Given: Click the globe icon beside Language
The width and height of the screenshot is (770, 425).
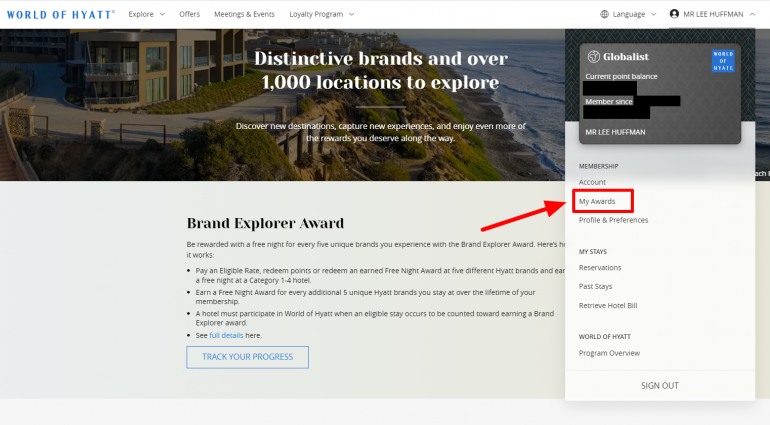Looking at the screenshot, I should tap(604, 14).
